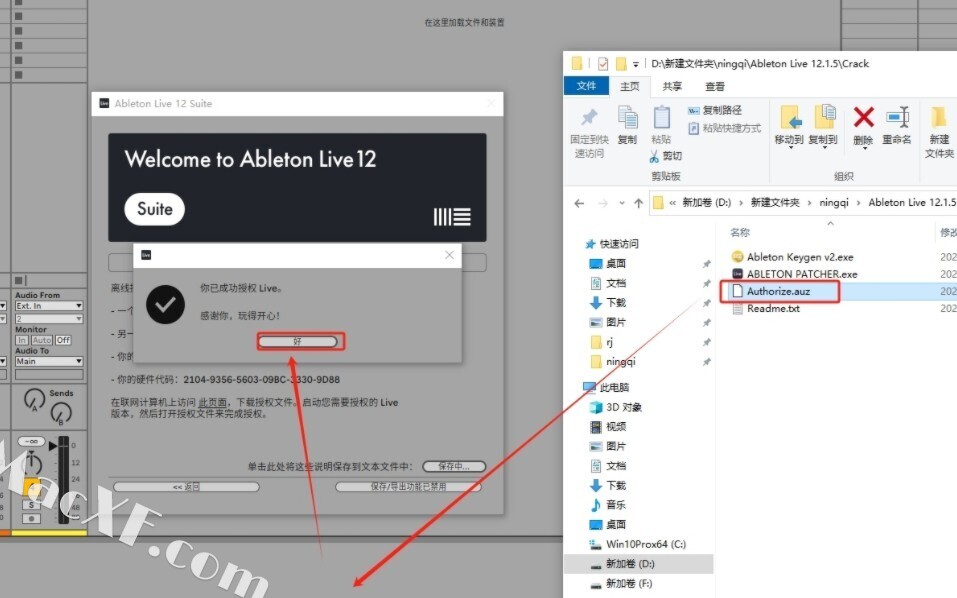Switch to the 共享 ribbon tab

(x=672, y=87)
